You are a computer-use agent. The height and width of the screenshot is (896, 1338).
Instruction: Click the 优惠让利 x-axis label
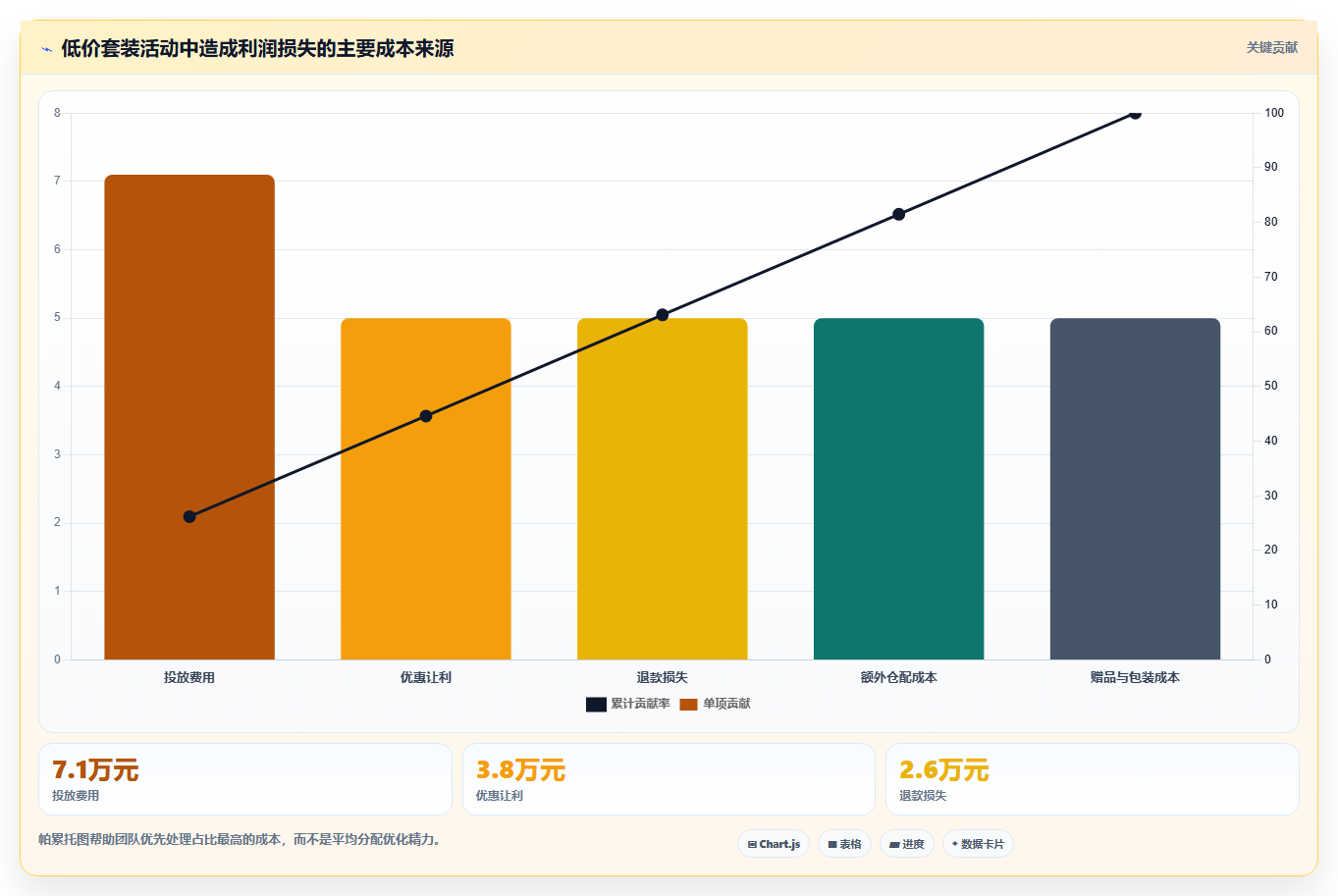pos(426,677)
